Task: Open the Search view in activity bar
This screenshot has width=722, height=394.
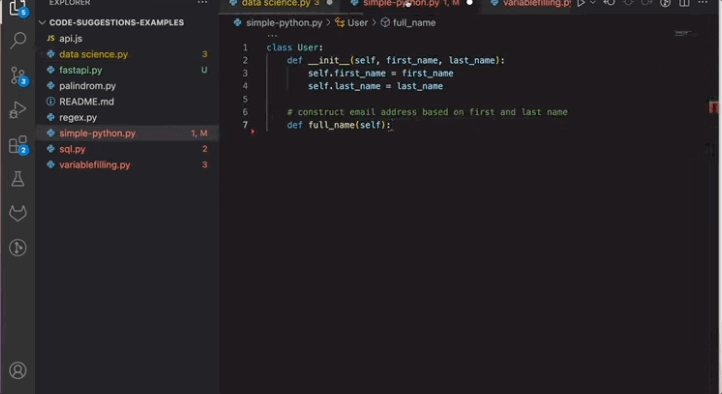Action: pos(17,40)
